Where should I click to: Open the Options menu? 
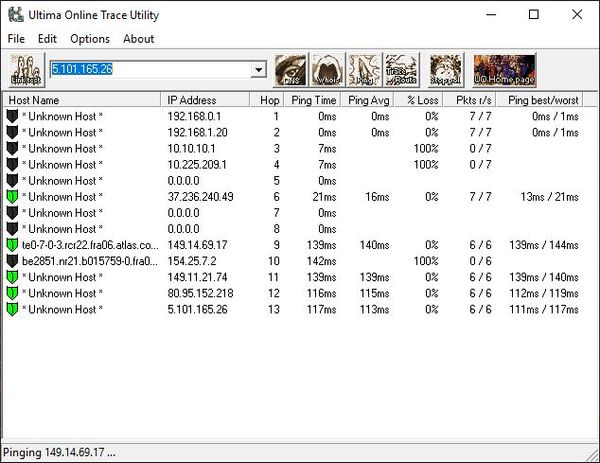[x=90, y=39]
